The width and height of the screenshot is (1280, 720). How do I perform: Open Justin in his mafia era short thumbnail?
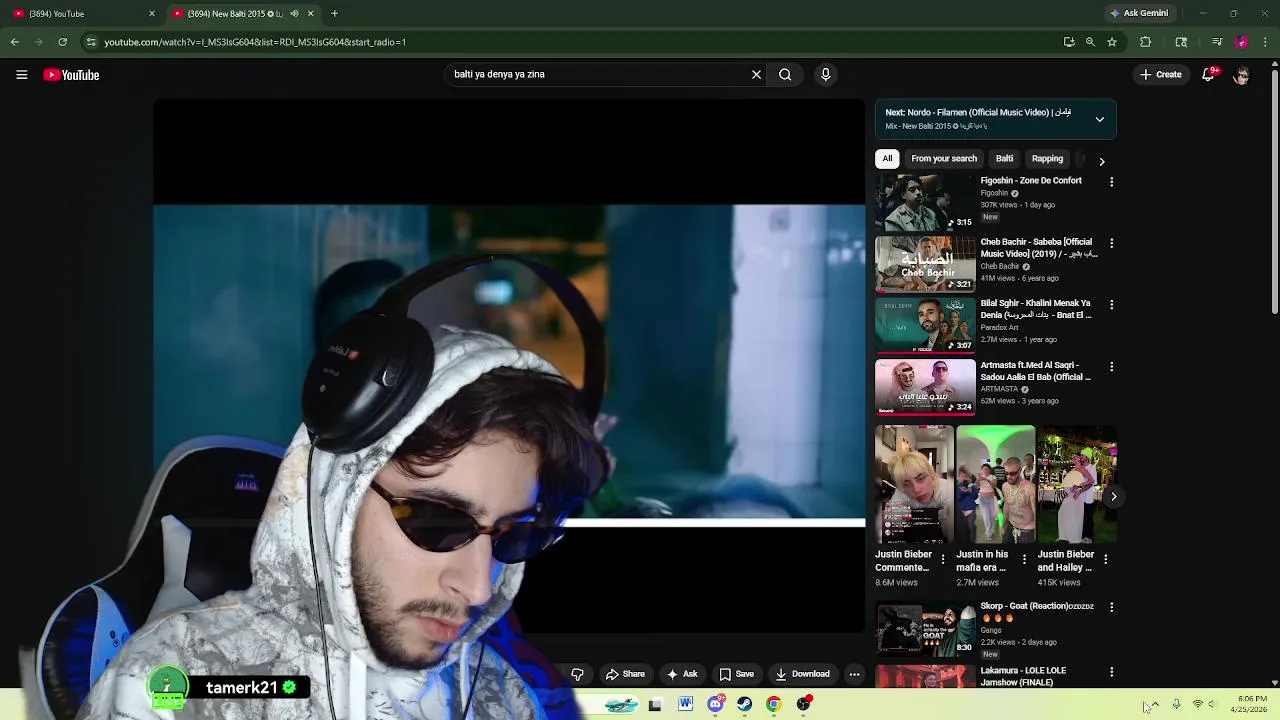tap(996, 485)
